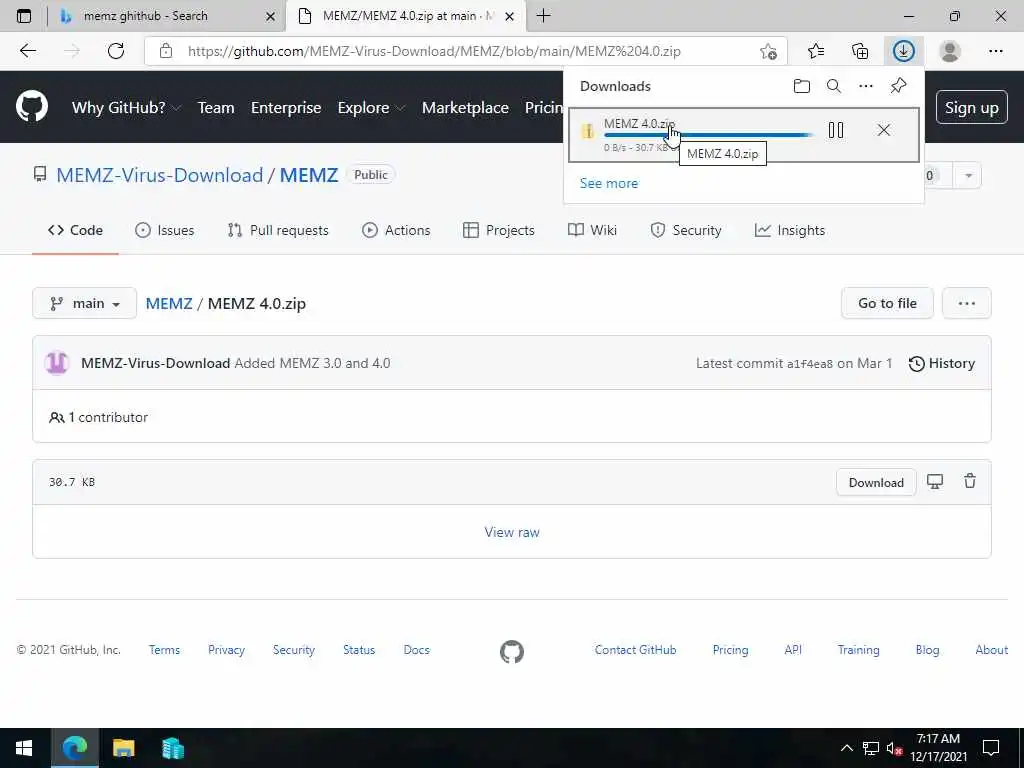Click the Enterprise header link
1024x768 pixels.
click(286, 108)
